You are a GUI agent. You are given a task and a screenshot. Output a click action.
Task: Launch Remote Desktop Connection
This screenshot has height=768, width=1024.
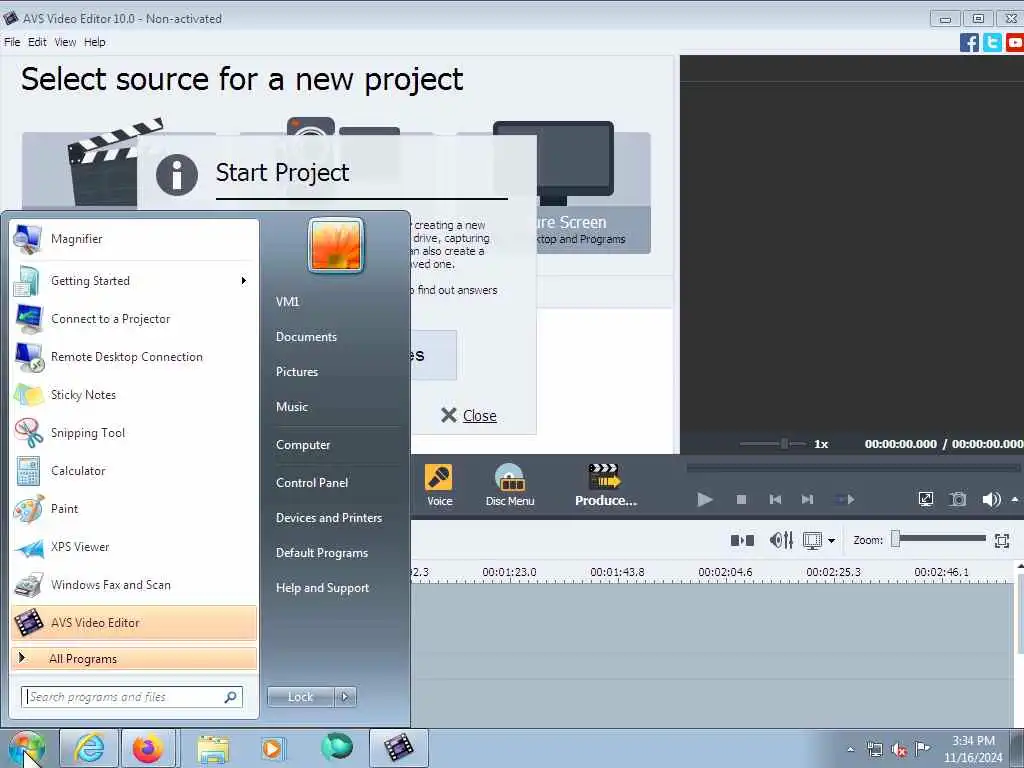tap(134, 357)
